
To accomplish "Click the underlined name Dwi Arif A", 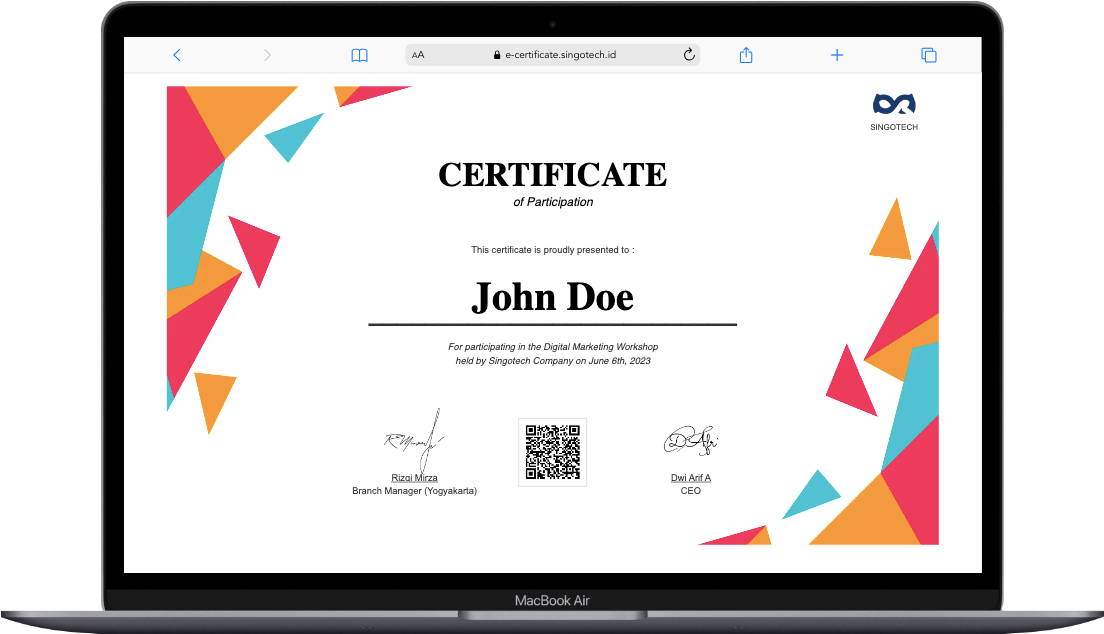I will pyautogui.click(x=690, y=478).
